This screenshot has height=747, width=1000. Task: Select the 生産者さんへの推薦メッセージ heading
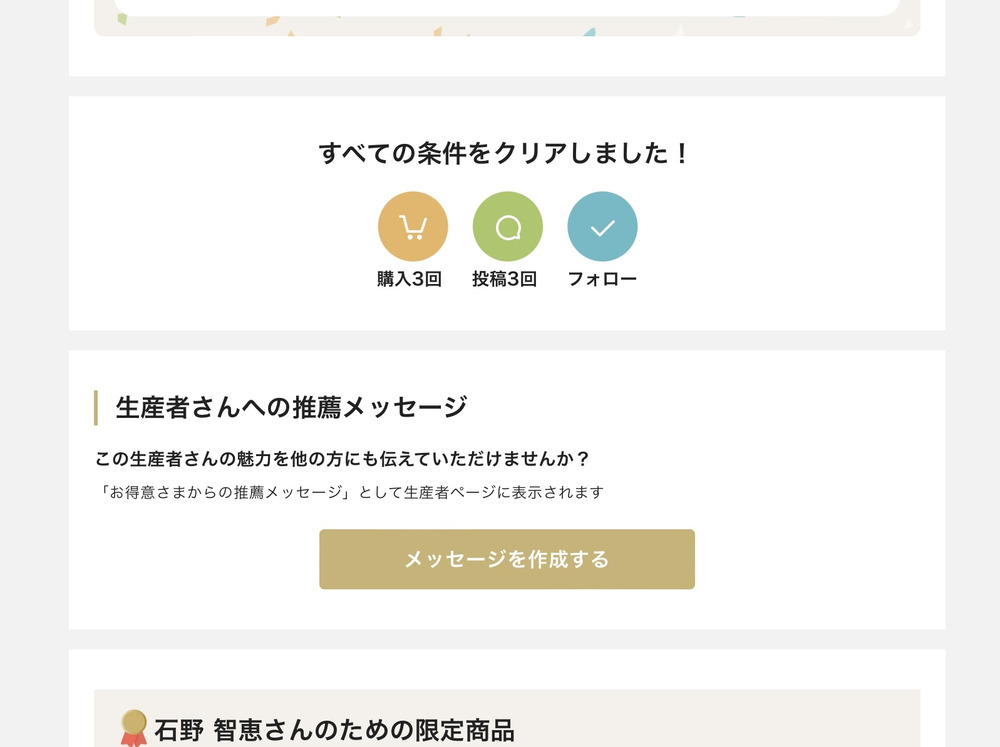click(291, 407)
